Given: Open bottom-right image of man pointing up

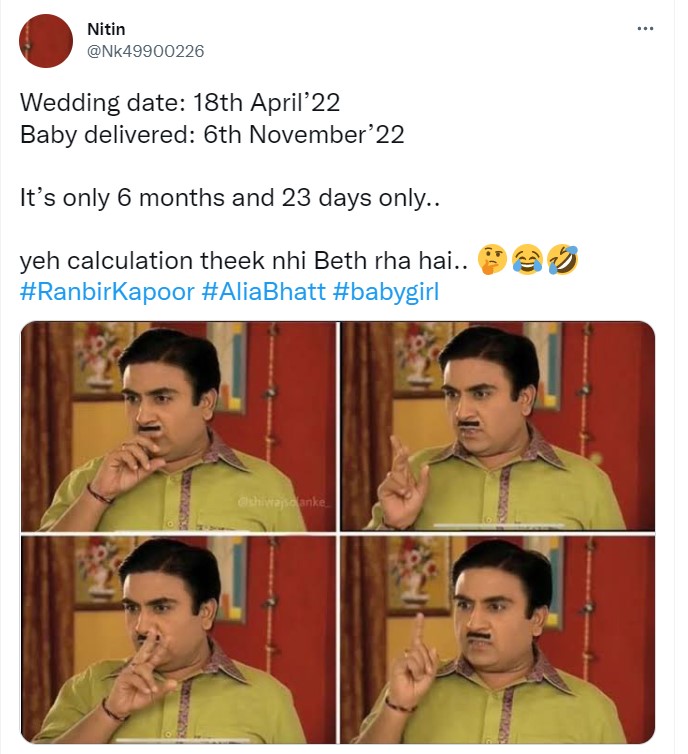Looking at the screenshot, I should [497, 637].
